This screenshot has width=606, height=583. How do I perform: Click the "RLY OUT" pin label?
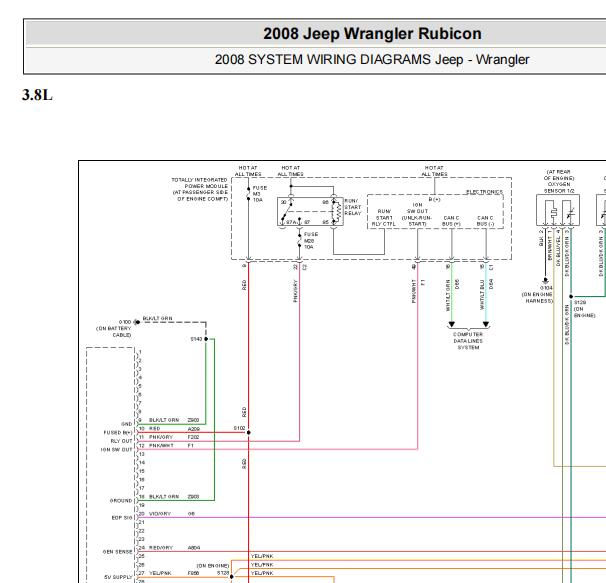[121, 441]
